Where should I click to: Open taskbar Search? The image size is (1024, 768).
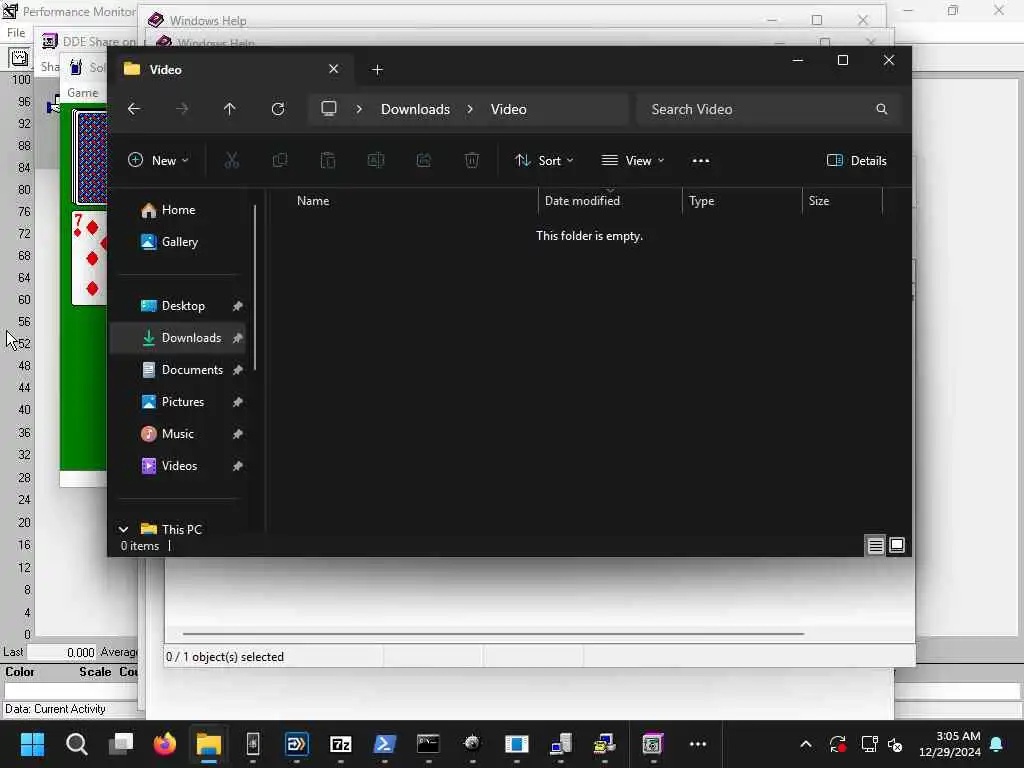(76, 744)
